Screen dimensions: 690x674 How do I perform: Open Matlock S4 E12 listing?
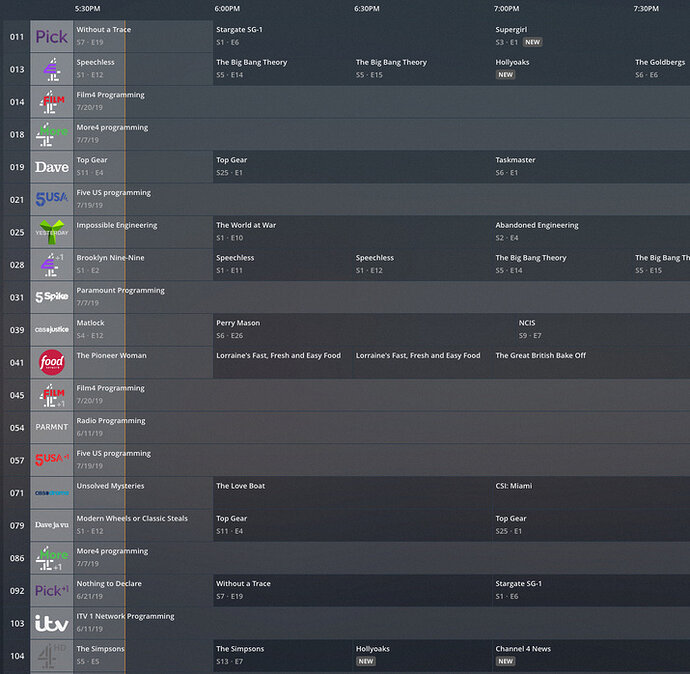coord(143,330)
